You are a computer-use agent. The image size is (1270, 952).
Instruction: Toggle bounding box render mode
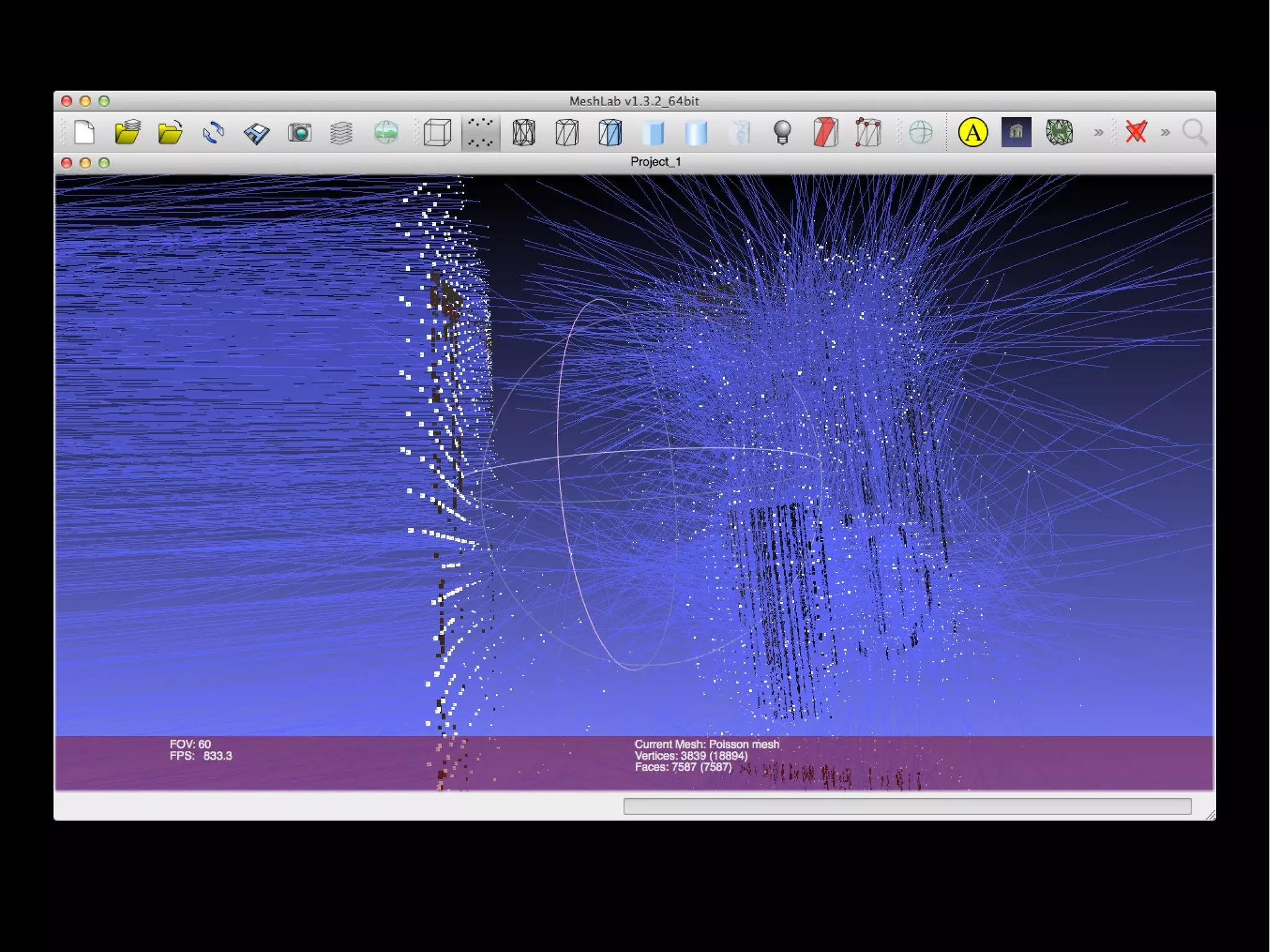(x=437, y=132)
